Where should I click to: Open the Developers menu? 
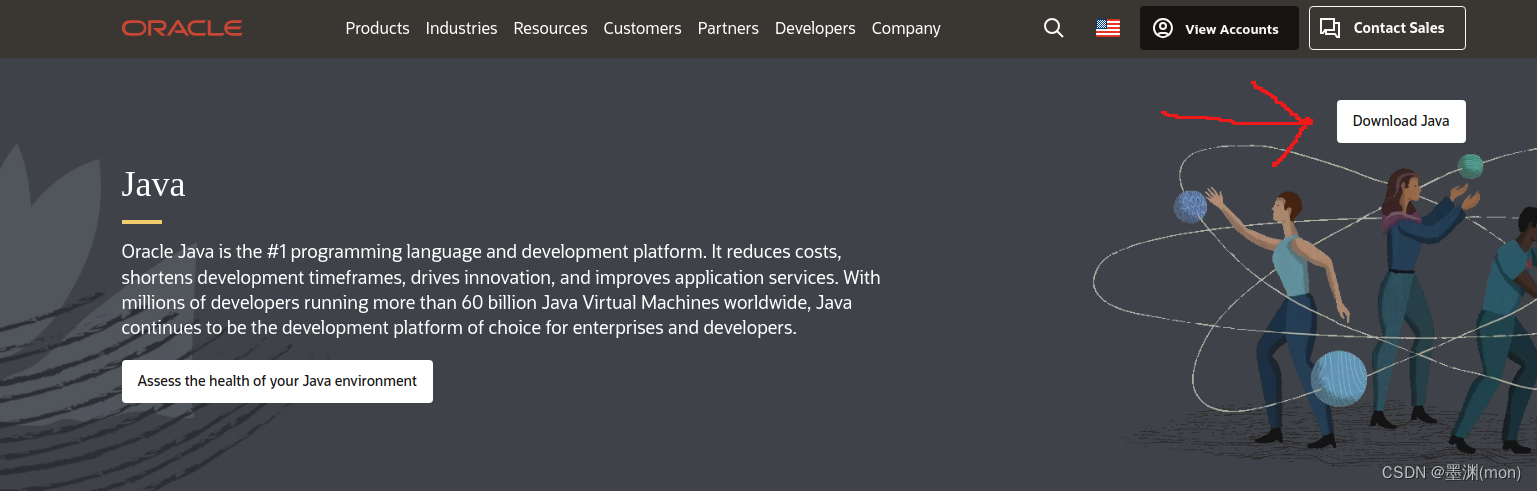click(815, 28)
